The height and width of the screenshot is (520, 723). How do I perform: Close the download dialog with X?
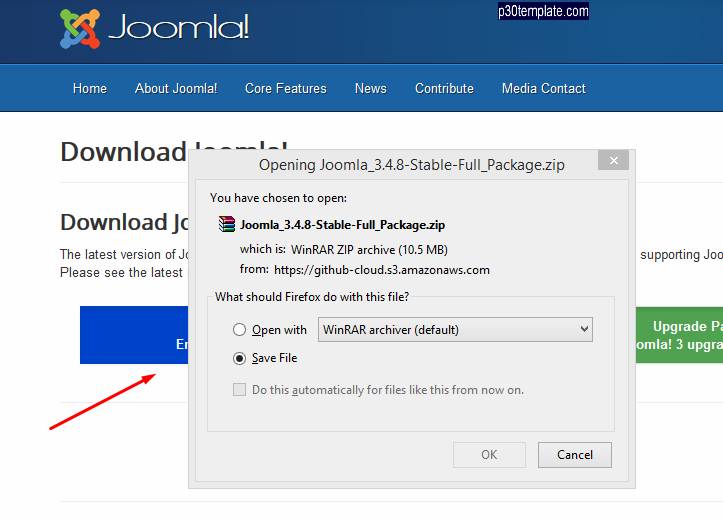[x=614, y=160]
